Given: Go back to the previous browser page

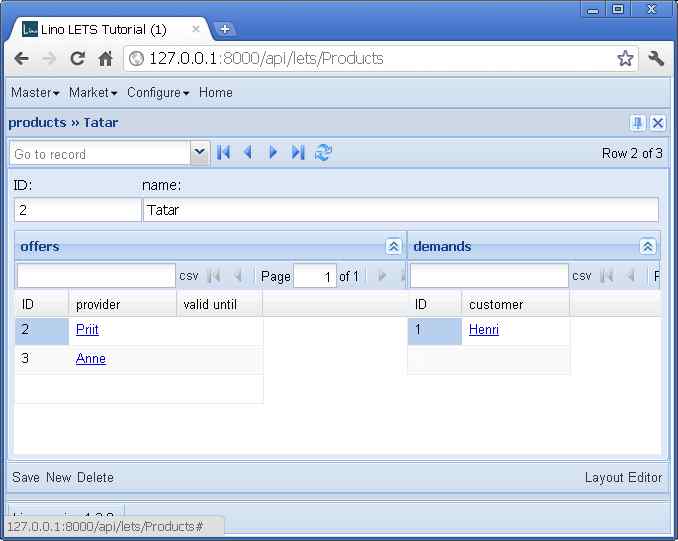Looking at the screenshot, I should coord(22,58).
